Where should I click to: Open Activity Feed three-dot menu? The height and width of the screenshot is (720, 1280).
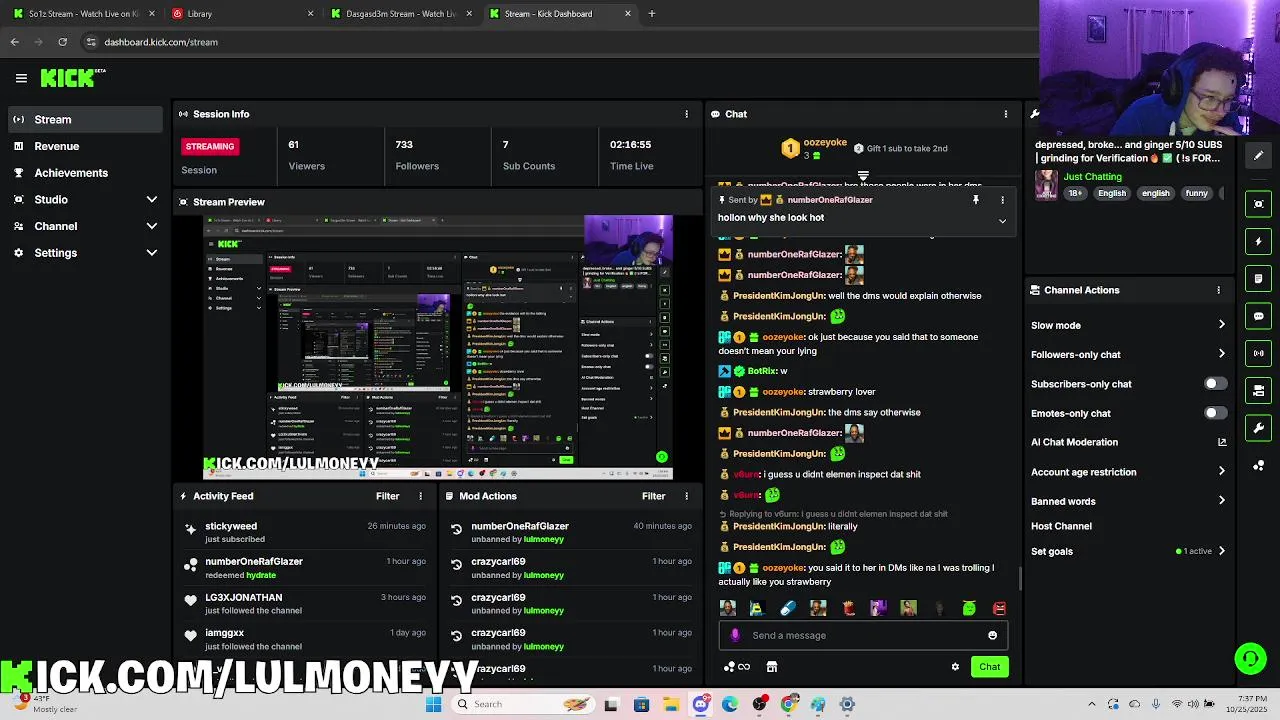[x=420, y=496]
